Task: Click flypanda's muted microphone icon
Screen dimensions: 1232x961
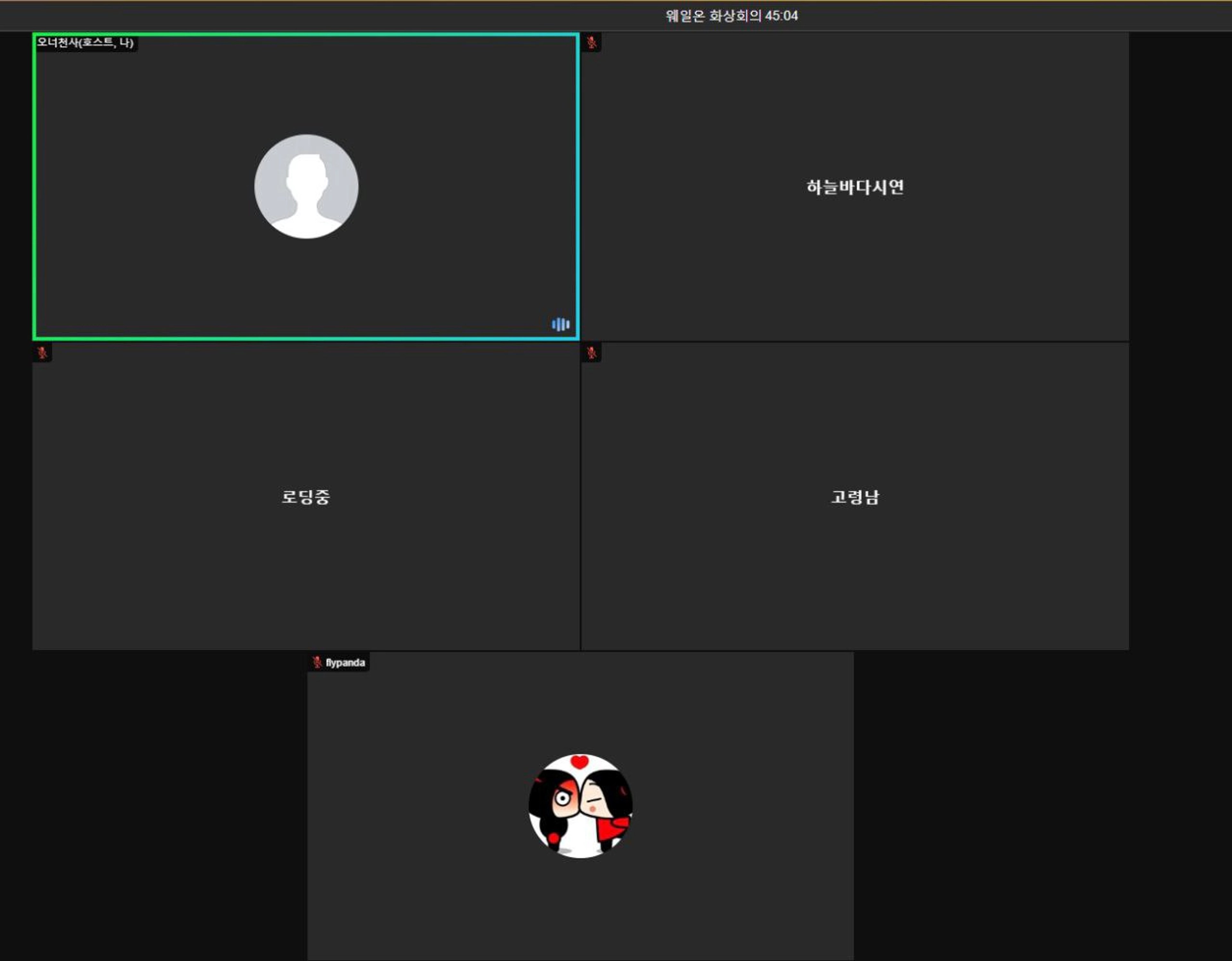Action: (318, 662)
